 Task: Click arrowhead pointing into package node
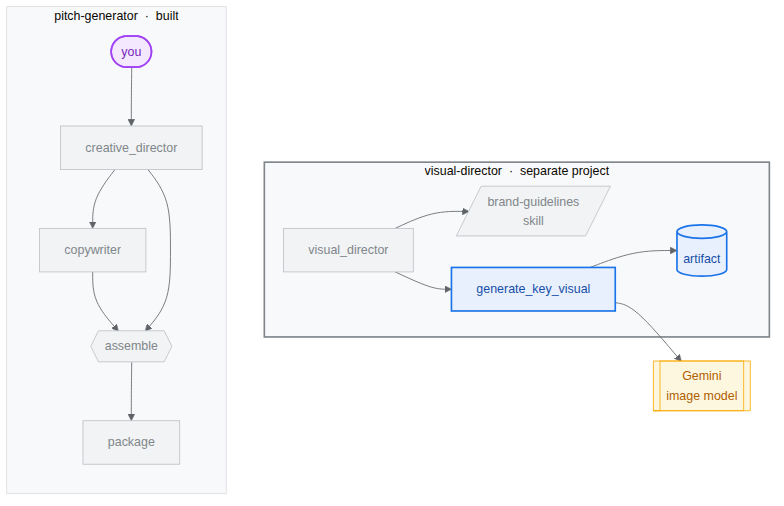(x=131, y=417)
